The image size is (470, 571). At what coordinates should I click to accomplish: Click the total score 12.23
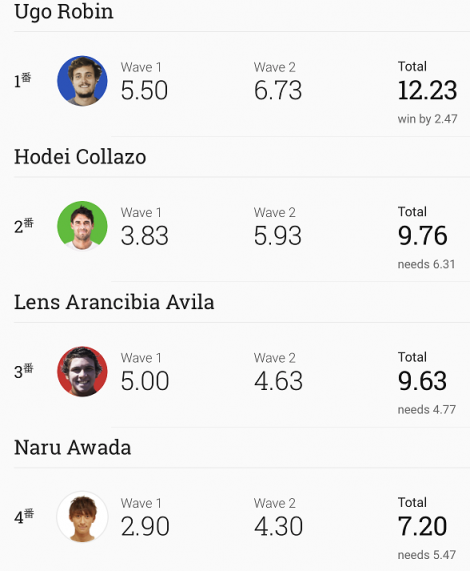[x=427, y=90]
